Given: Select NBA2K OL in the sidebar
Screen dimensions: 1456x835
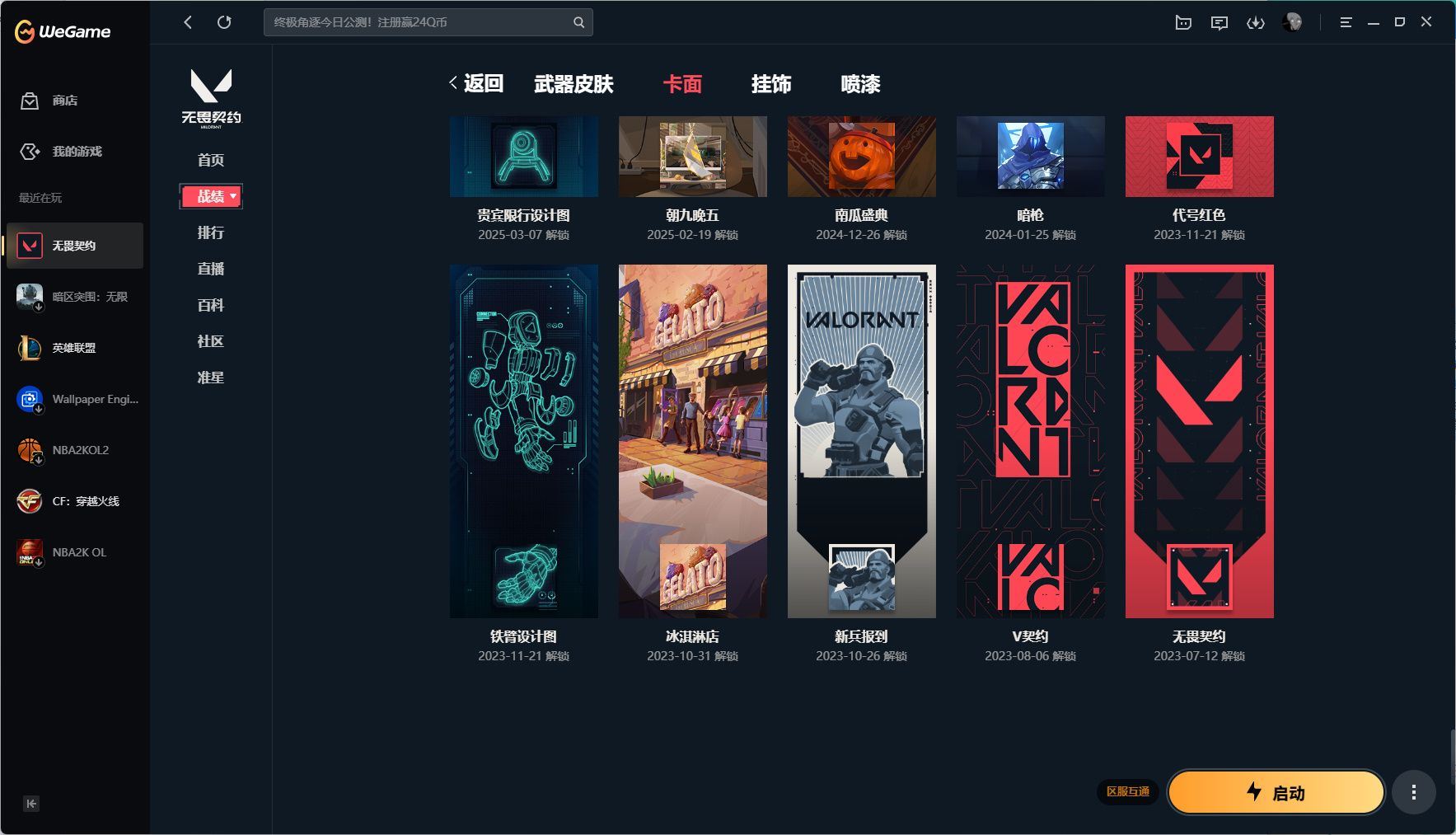Looking at the screenshot, I should 79,552.
